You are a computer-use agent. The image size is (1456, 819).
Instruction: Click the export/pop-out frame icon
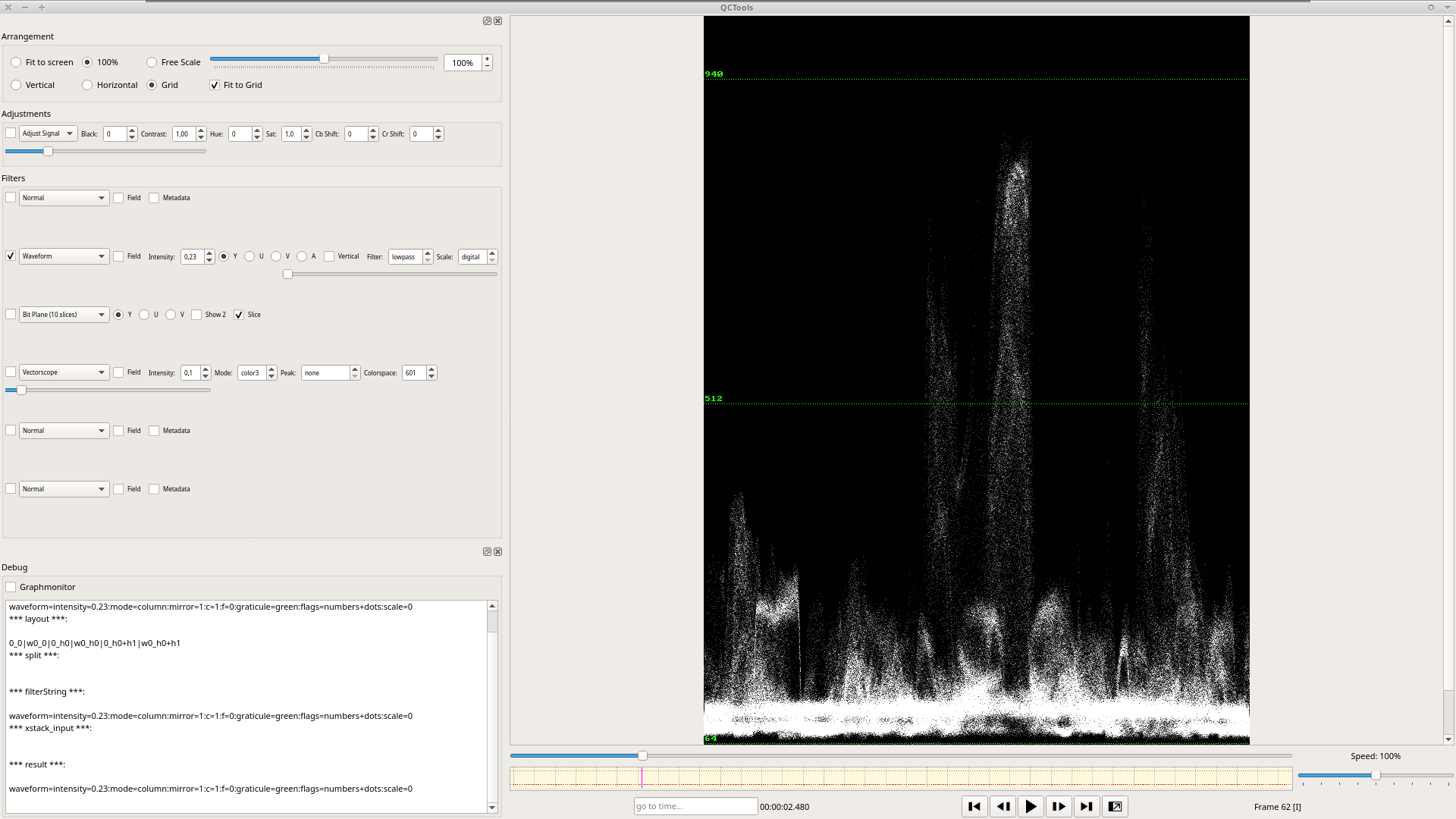click(x=1115, y=807)
